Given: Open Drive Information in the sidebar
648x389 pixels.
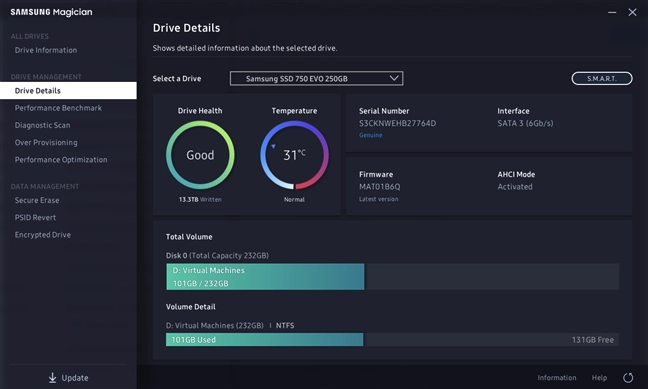Looking at the screenshot, I should pyautogui.click(x=46, y=50).
